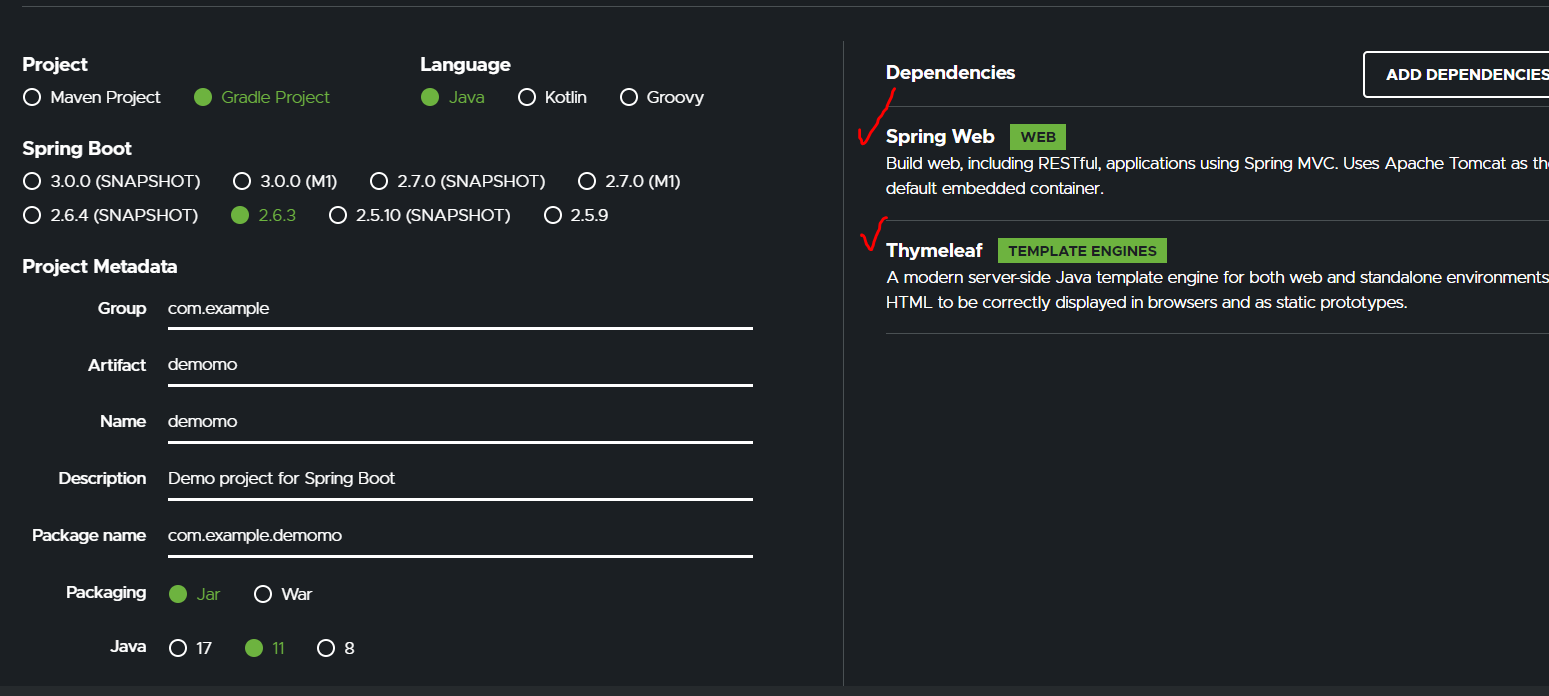
Task: Click the Project section heading
Action: [55, 65]
